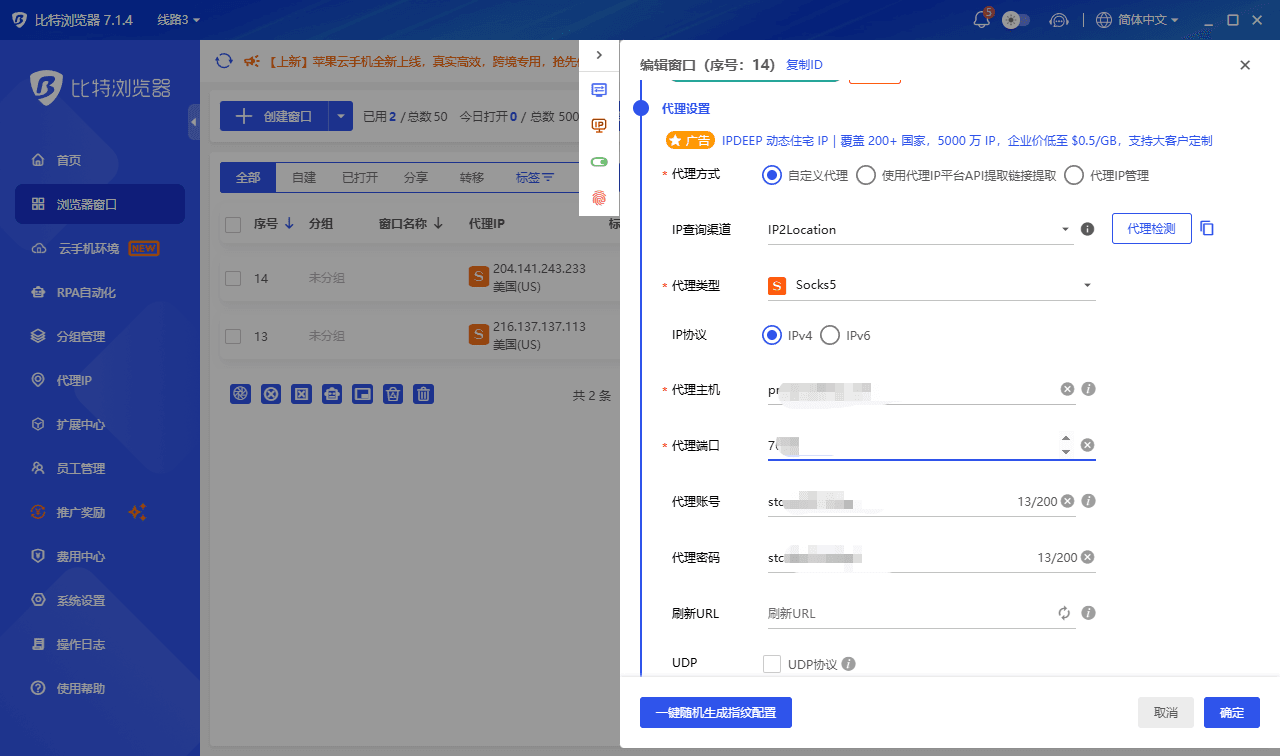
Task: Open customer support headset icon
Action: [1059, 20]
